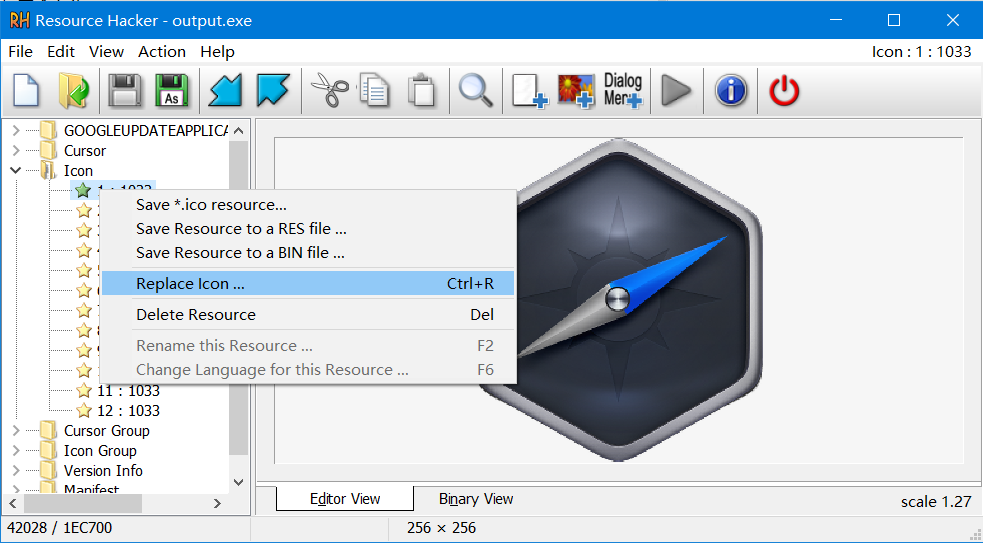The image size is (983, 543).
Task: Open the Action menu
Action: pos(162,52)
